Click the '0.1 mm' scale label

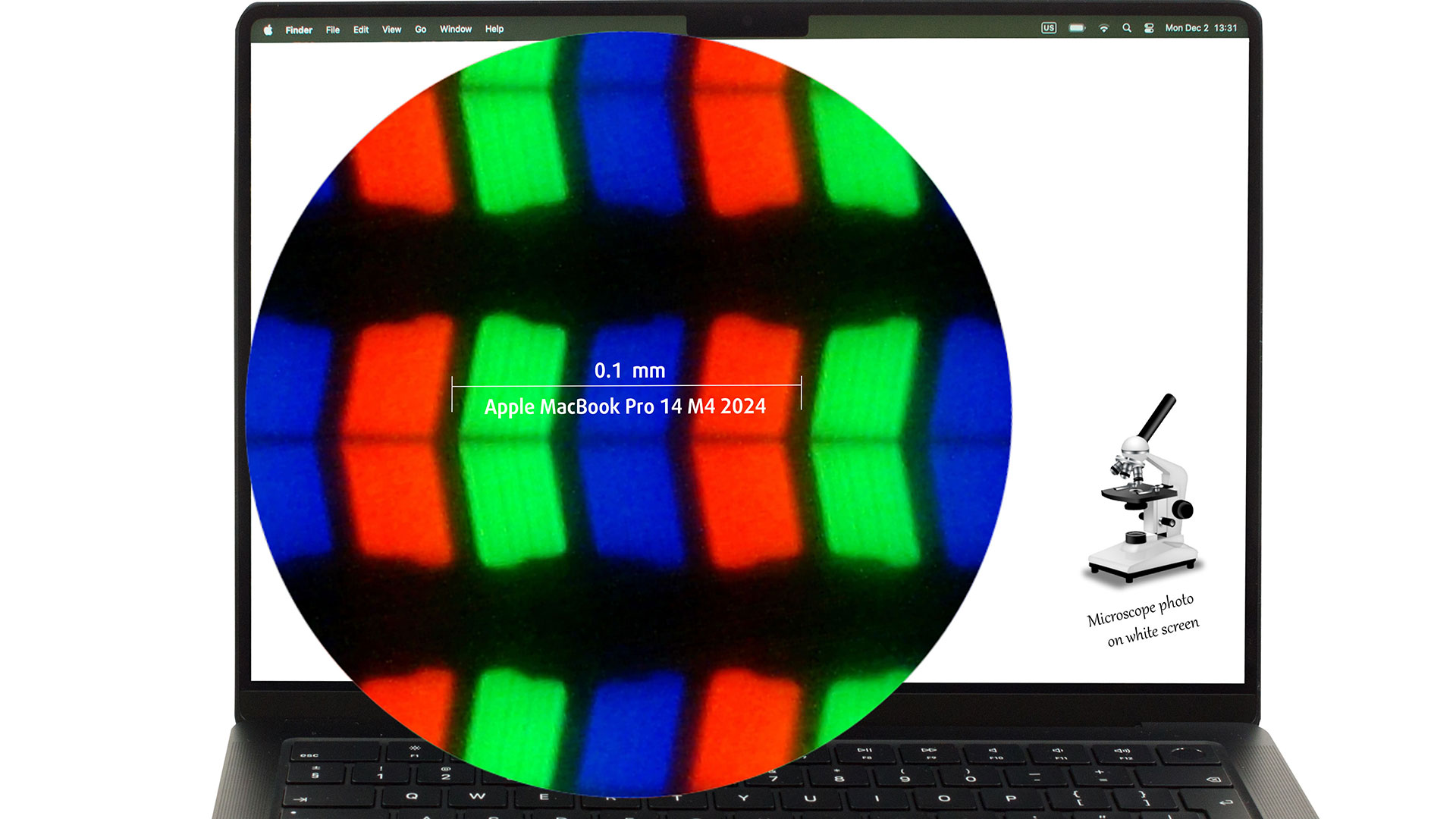[x=629, y=371]
